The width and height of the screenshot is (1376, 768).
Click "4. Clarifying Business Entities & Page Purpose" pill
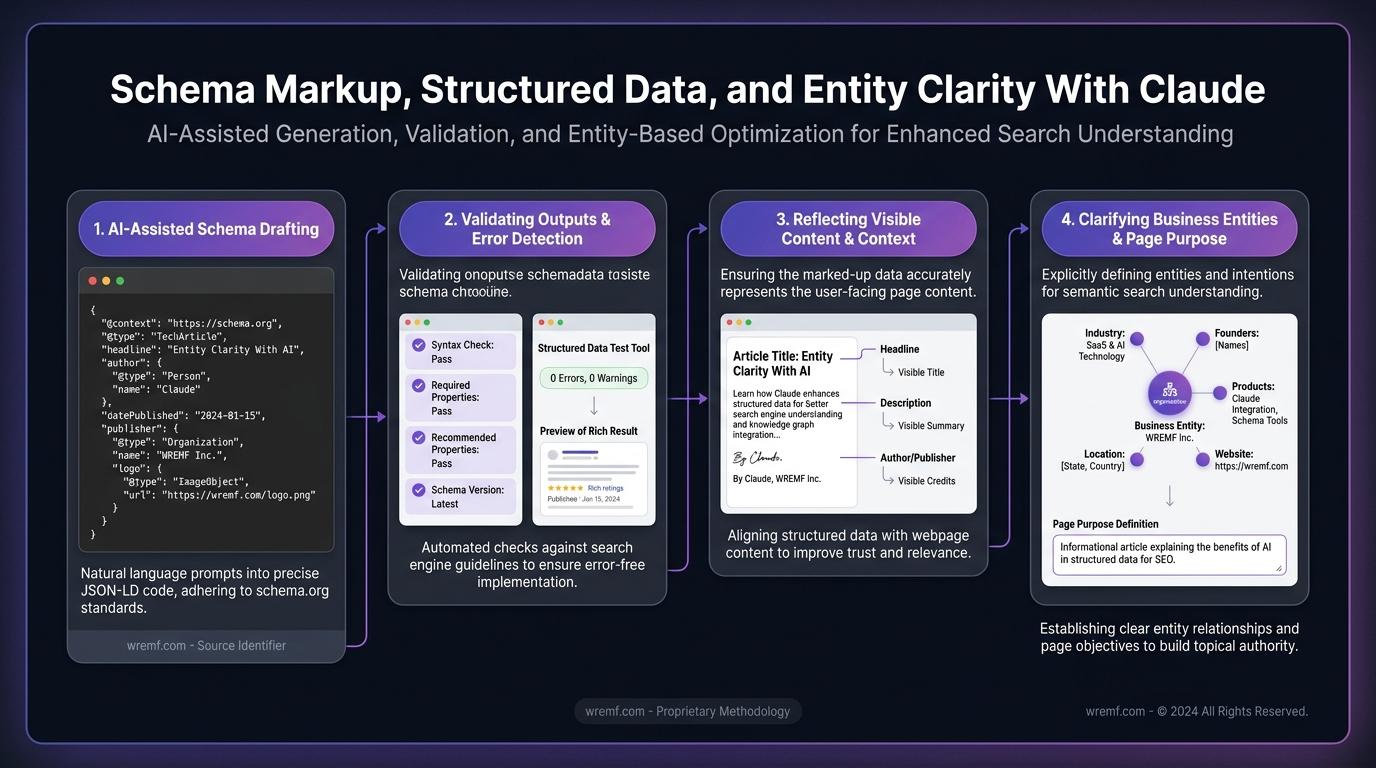pyautogui.click(x=1169, y=229)
